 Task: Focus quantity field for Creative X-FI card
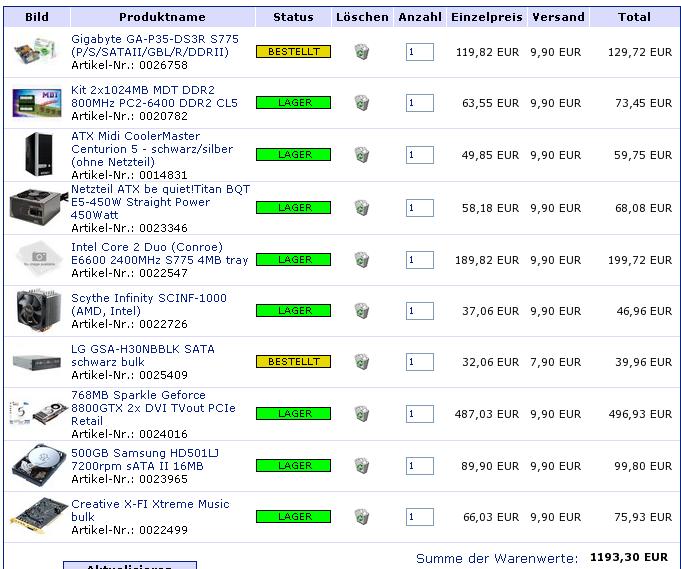point(420,517)
